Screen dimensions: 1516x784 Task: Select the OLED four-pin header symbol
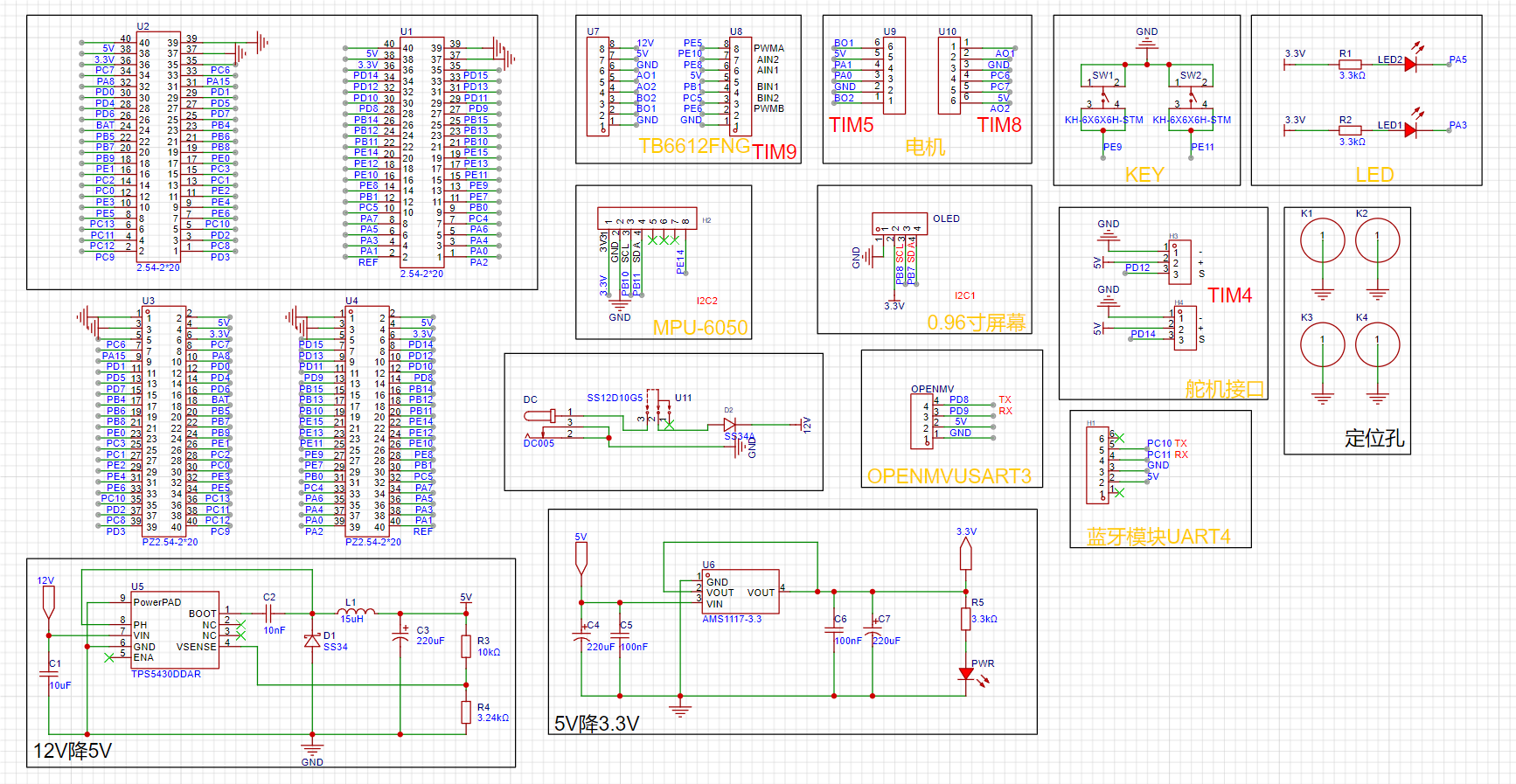900,224
